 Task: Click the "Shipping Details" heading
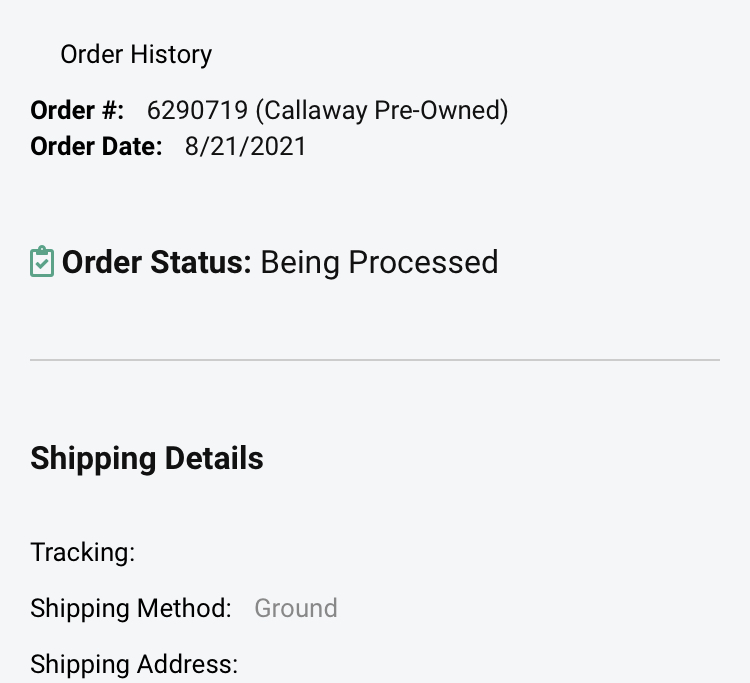(147, 458)
